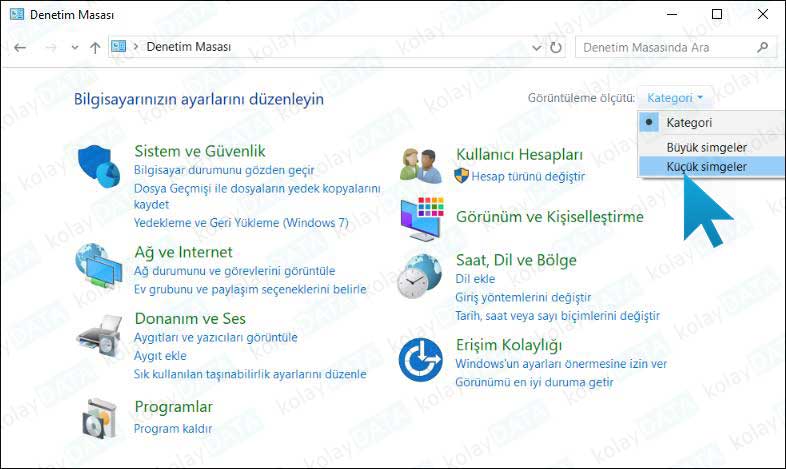The image size is (786, 469).
Task: Click Aygıtları ve yazıcıları görüntüle
Action: pyautogui.click(x=216, y=337)
